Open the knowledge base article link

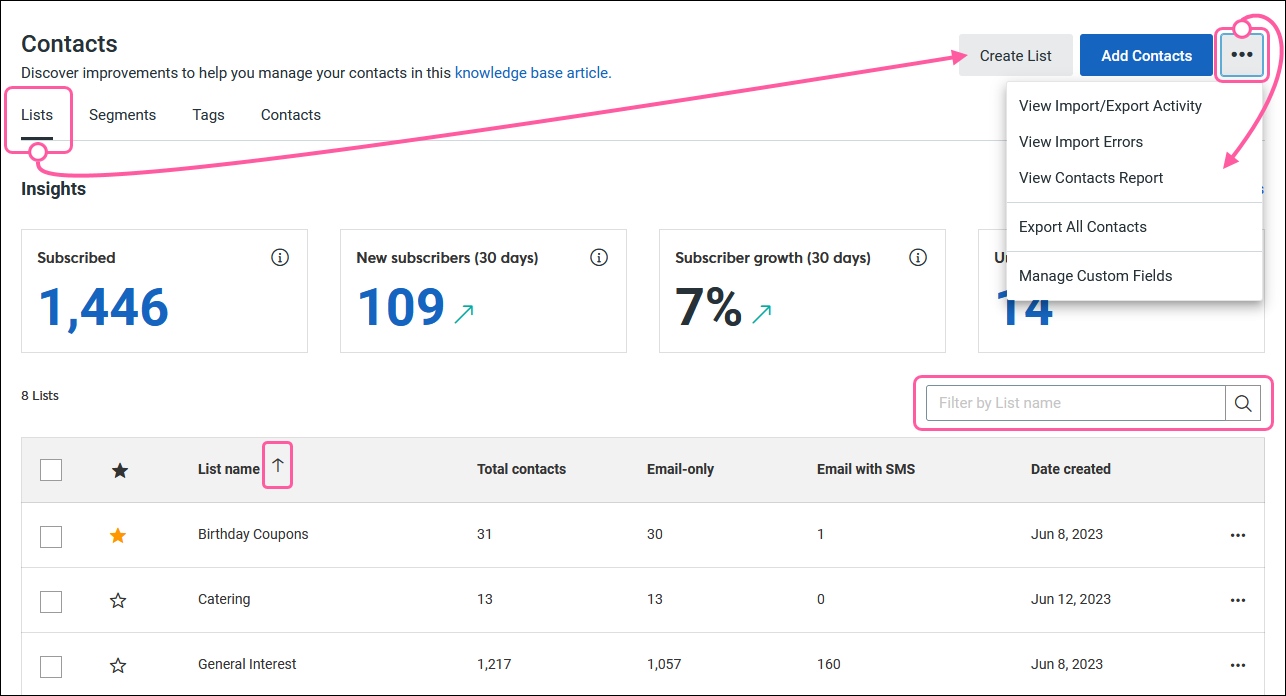(532, 73)
